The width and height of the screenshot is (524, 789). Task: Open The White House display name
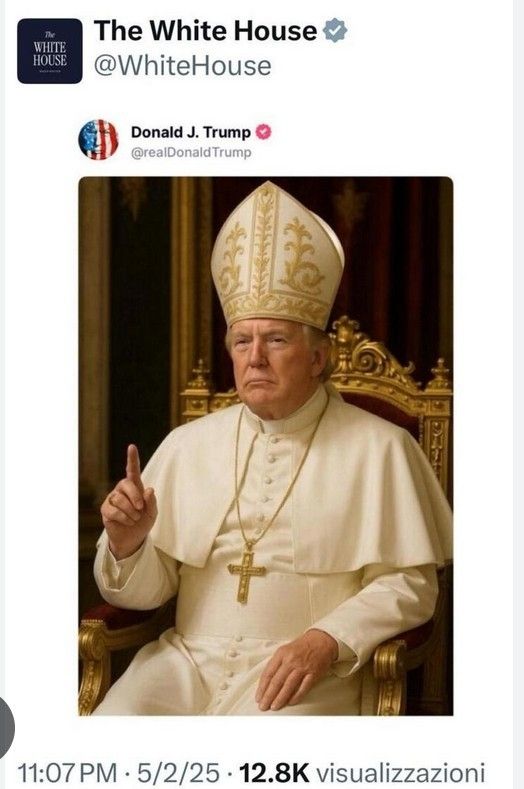tap(205, 30)
